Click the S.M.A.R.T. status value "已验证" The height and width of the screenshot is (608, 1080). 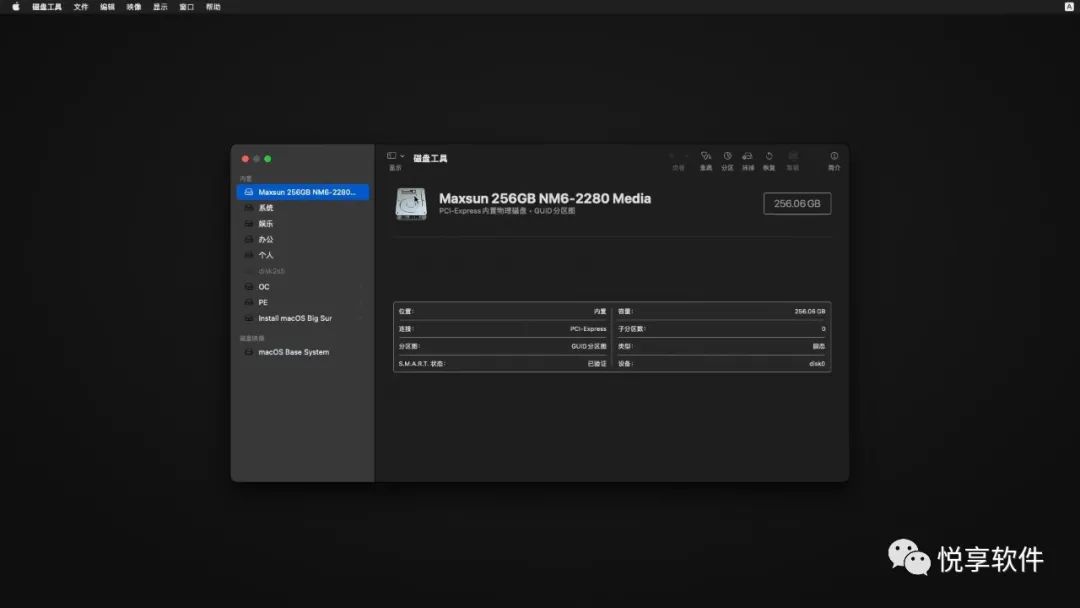click(x=597, y=364)
